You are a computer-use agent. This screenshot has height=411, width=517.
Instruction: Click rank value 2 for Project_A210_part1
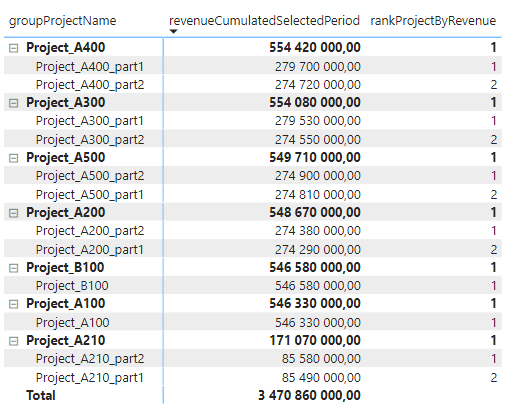tap(494, 378)
